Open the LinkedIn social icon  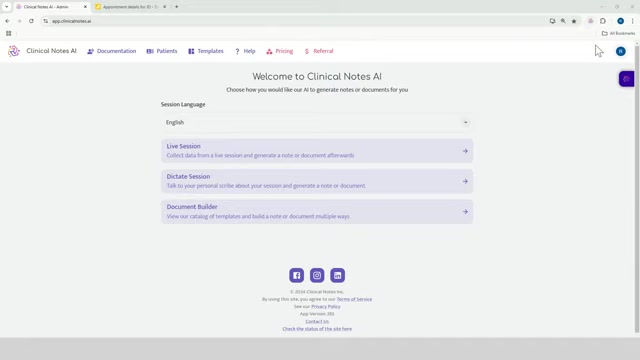click(338, 275)
